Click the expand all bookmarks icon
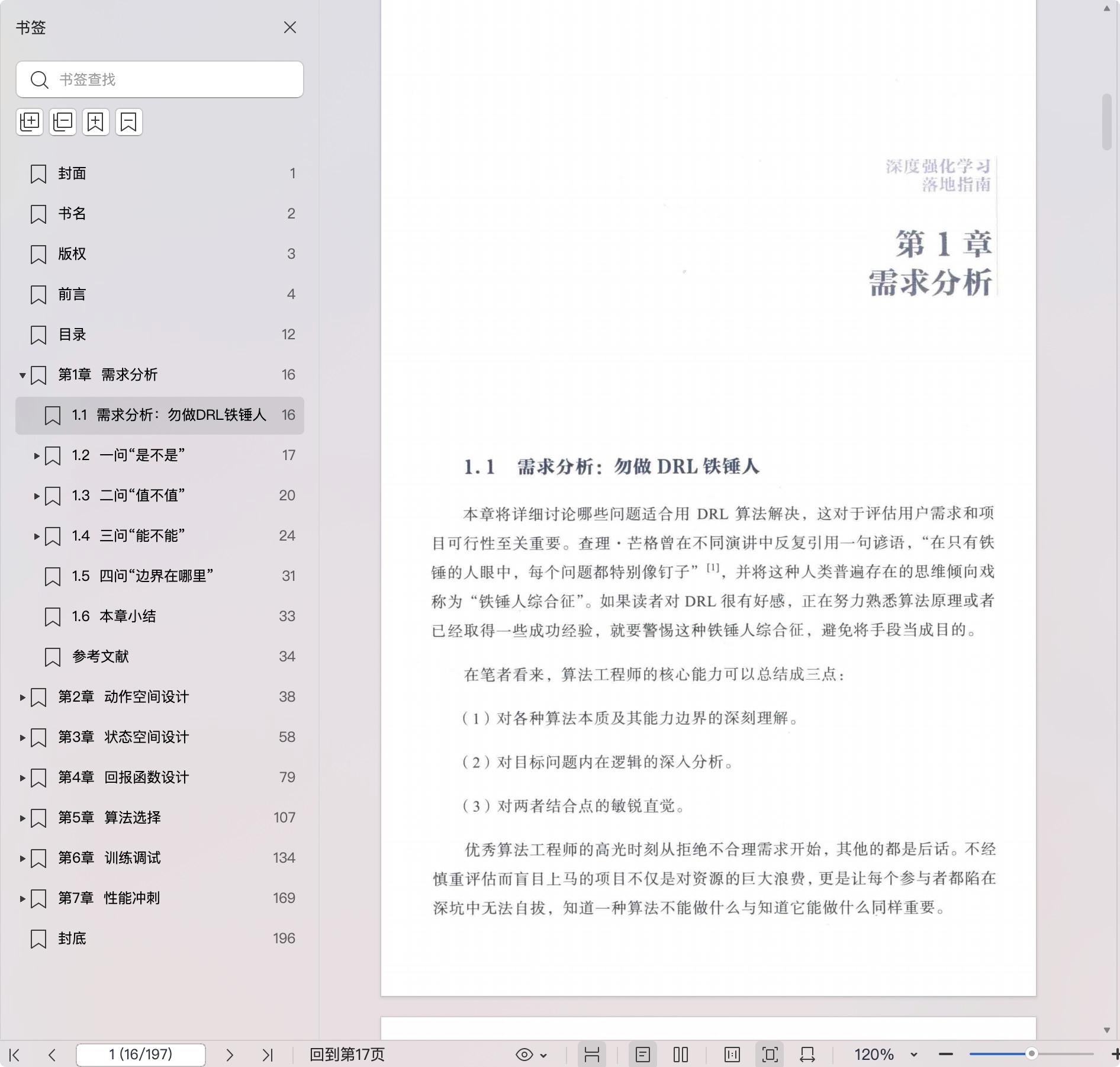 click(x=30, y=122)
